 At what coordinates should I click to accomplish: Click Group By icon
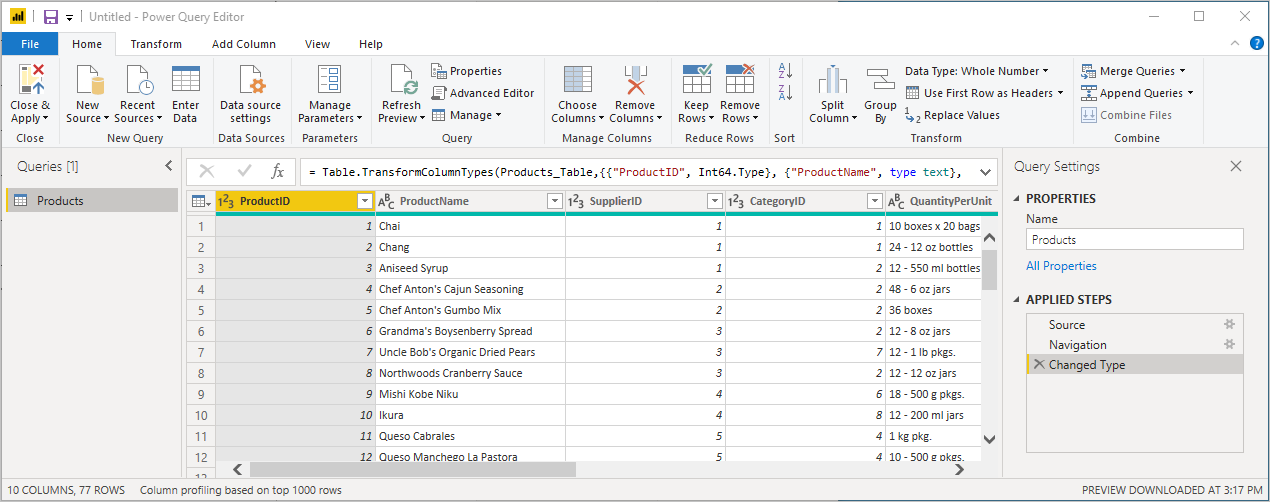click(880, 80)
